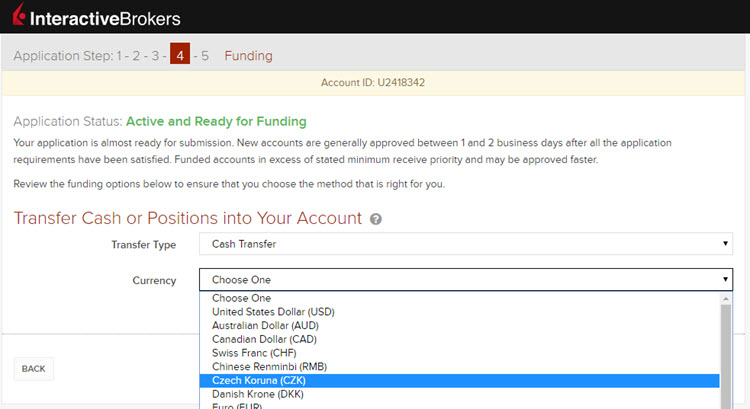Click application step 3 number
The image size is (750, 409).
point(155,56)
